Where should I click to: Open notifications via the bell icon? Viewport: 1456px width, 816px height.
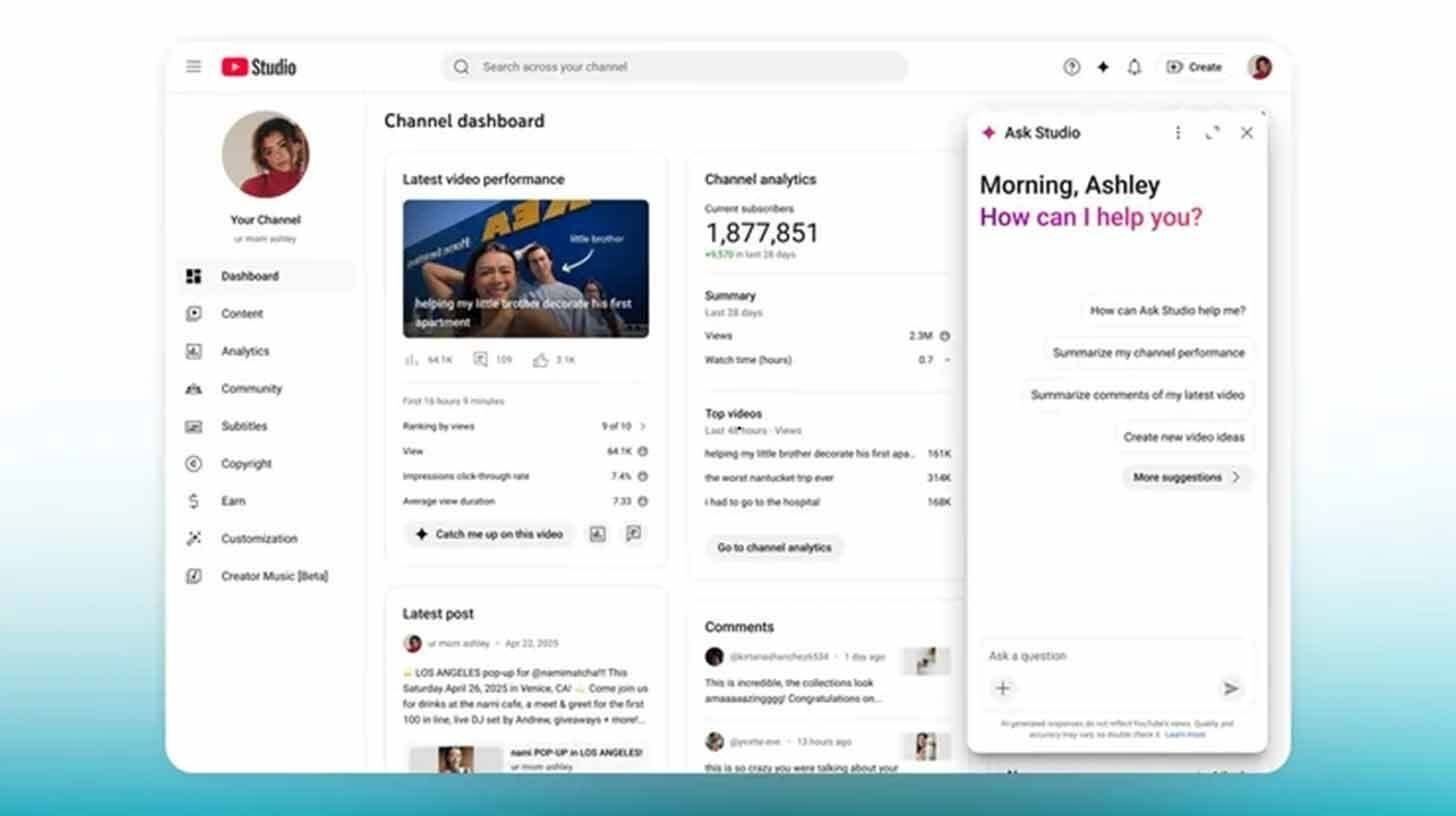point(1133,67)
